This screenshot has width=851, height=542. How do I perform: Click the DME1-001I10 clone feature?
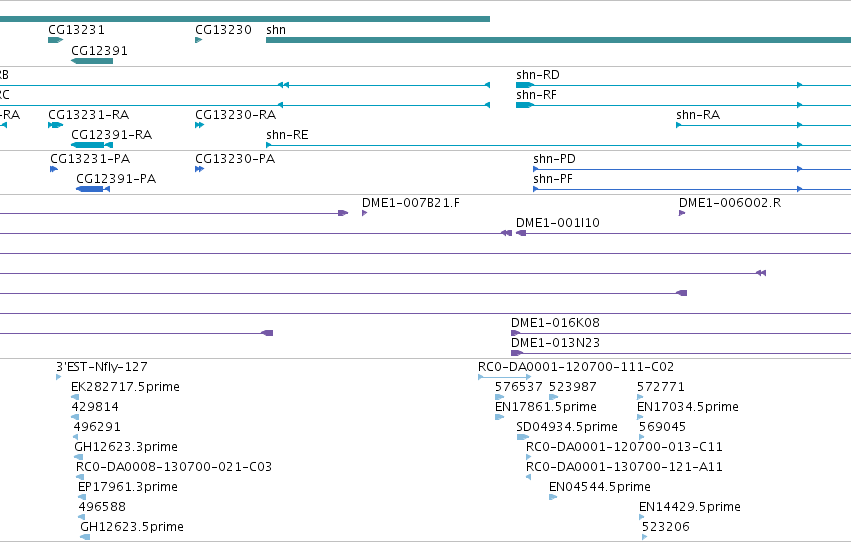(x=683, y=233)
